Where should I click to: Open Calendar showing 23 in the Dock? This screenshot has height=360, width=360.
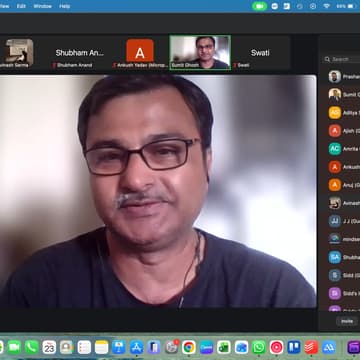(49, 347)
